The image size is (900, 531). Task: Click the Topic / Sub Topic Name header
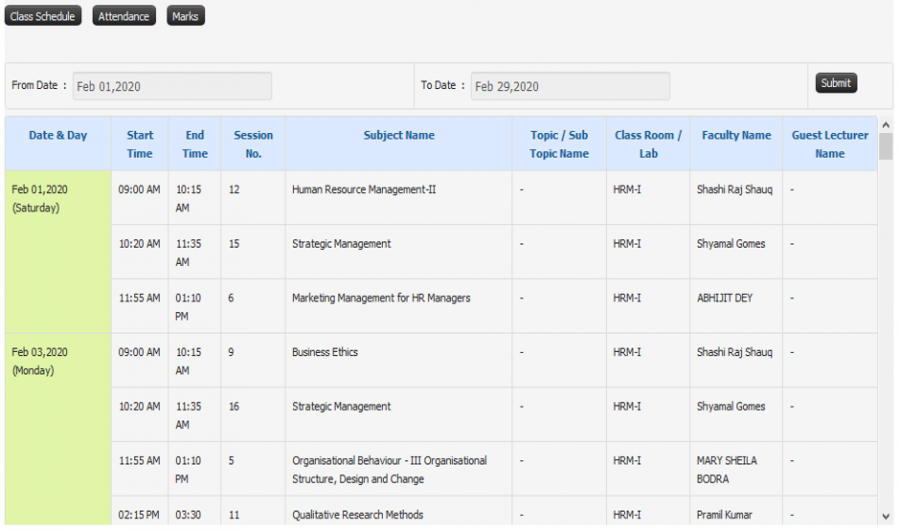coord(559,144)
